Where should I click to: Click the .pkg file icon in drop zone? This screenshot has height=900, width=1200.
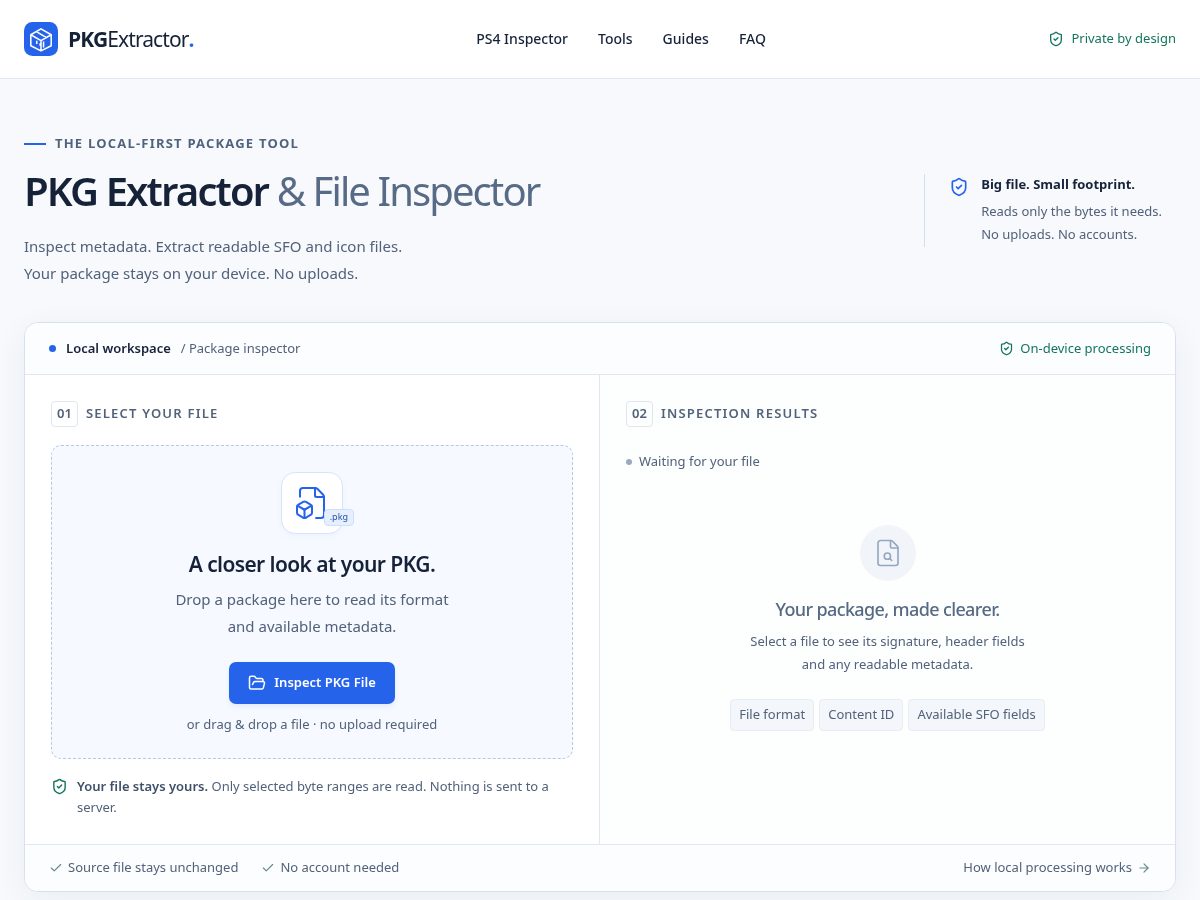click(x=312, y=503)
